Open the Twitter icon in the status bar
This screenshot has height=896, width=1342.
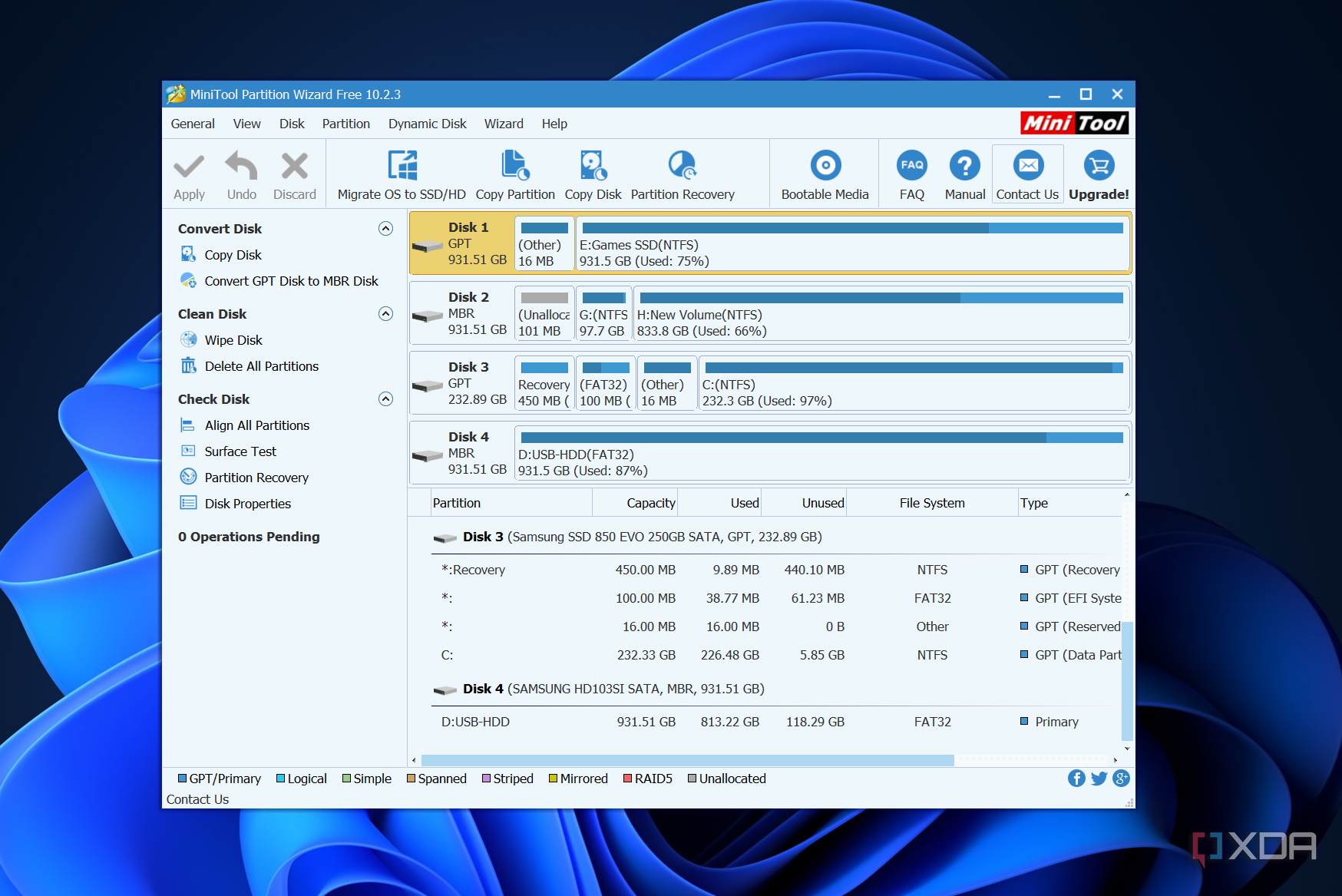(x=1099, y=778)
